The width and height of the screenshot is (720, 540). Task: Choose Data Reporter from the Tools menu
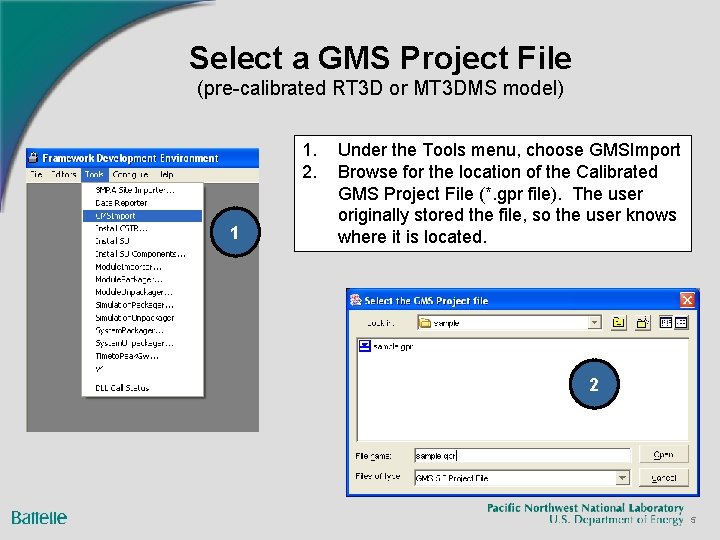point(142,203)
